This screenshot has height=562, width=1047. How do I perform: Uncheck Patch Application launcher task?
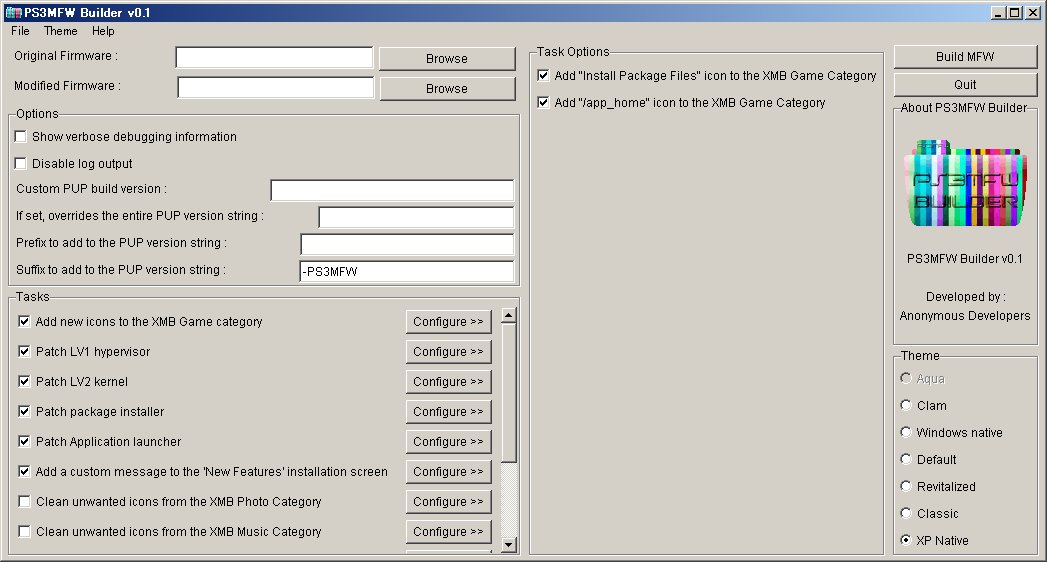click(24, 442)
